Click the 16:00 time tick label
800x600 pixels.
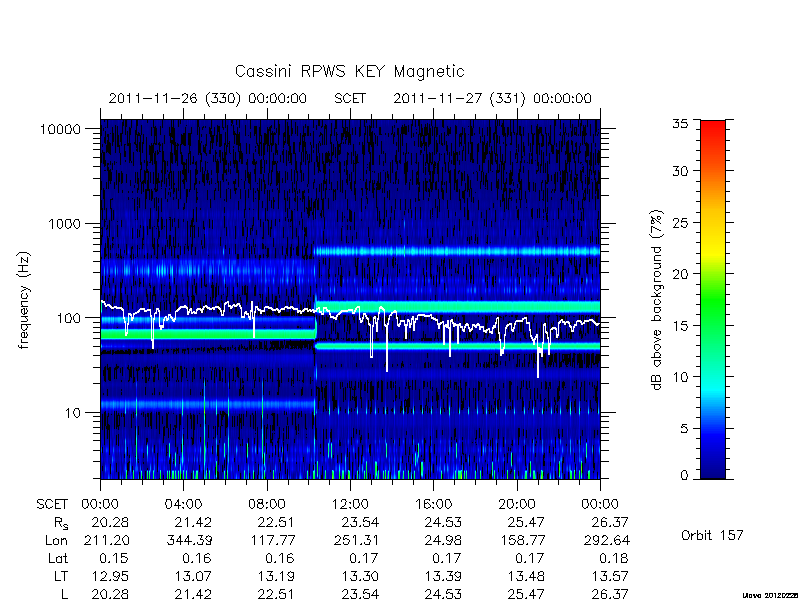(433, 505)
